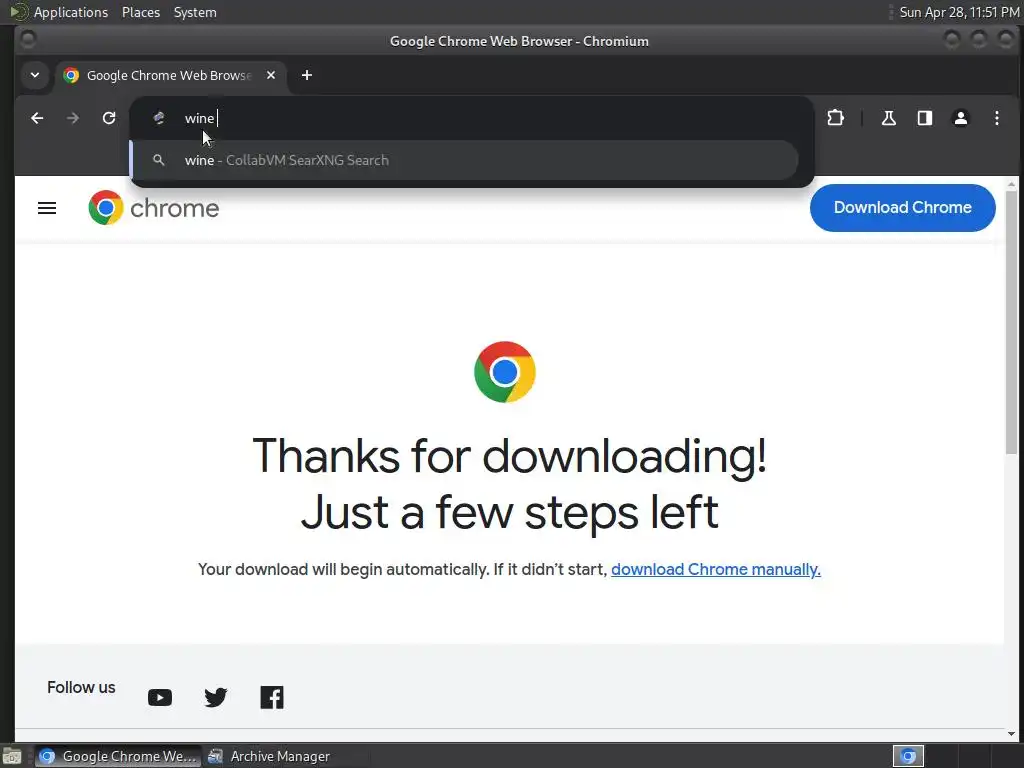
Task: Open a new tab with plus icon
Action: point(307,75)
